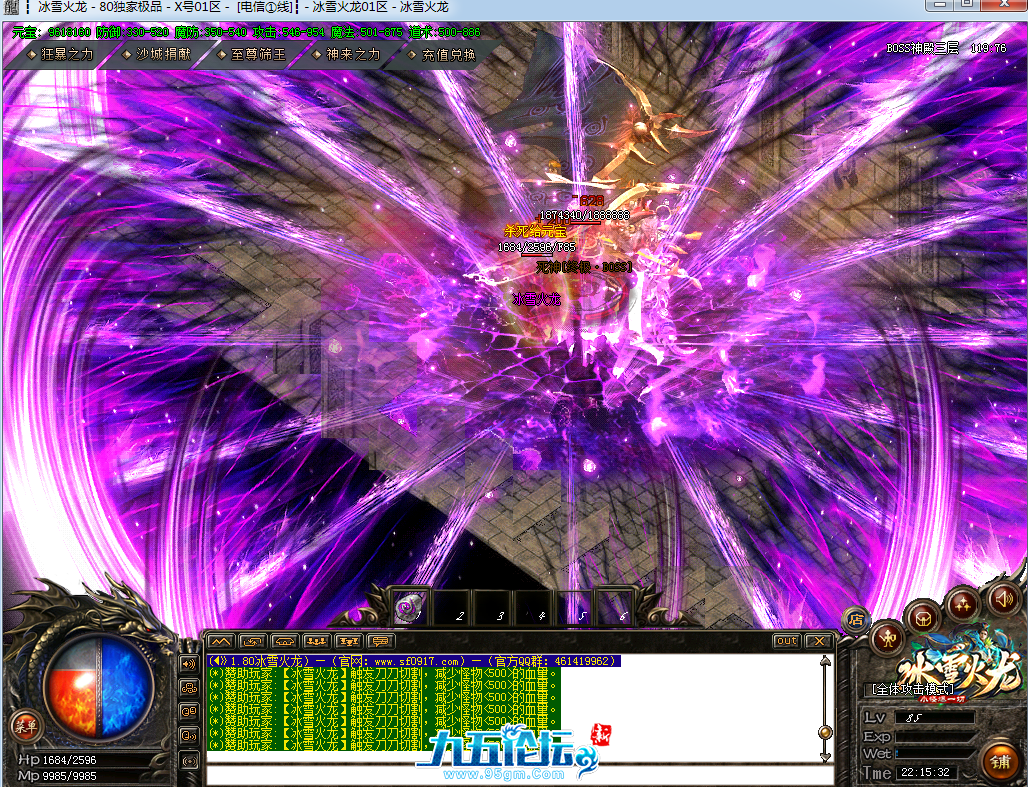Click the second chat toolbar icon with curved arrow
The width and height of the screenshot is (1028, 787).
pyautogui.click(x=252, y=641)
